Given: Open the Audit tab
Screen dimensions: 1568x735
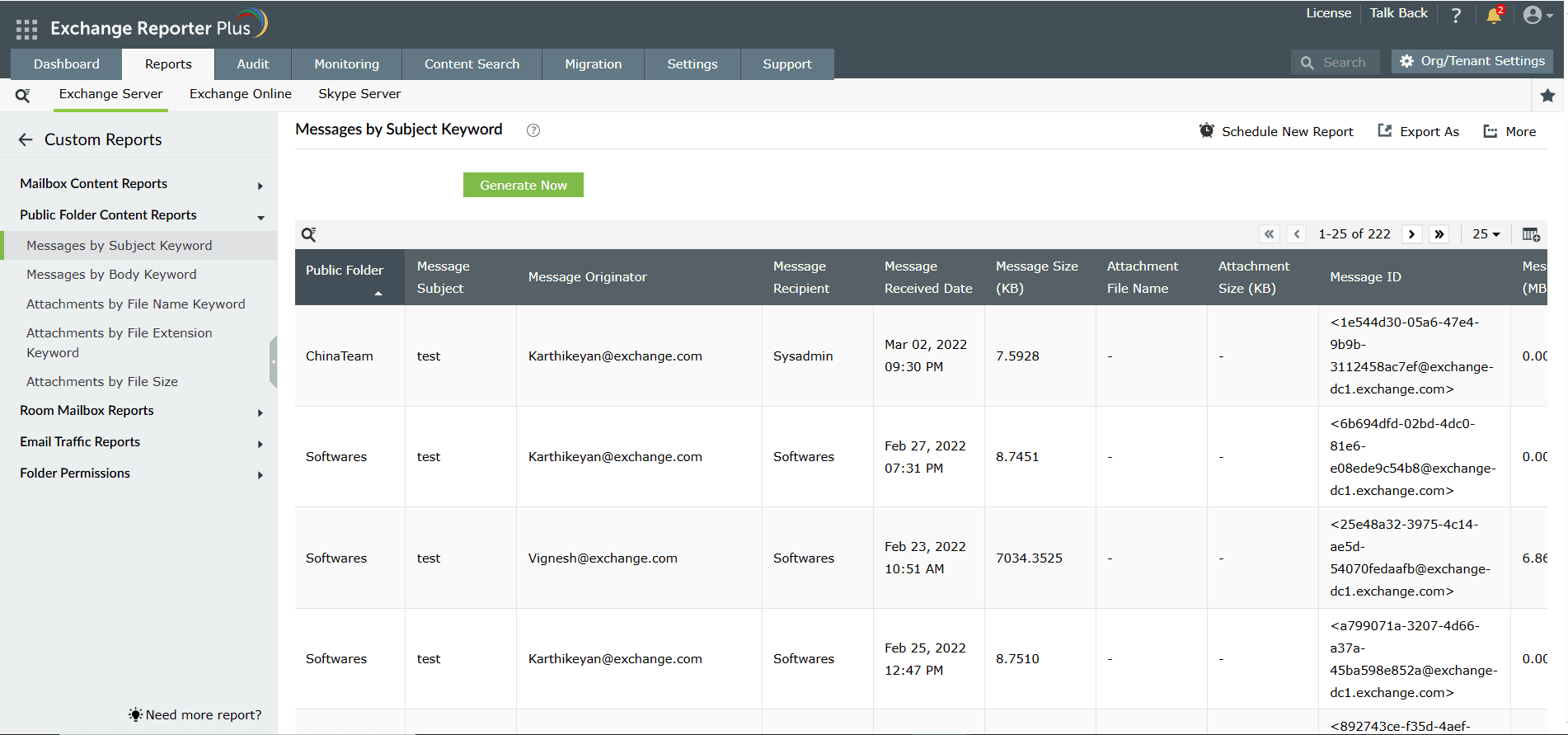Looking at the screenshot, I should (x=253, y=64).
